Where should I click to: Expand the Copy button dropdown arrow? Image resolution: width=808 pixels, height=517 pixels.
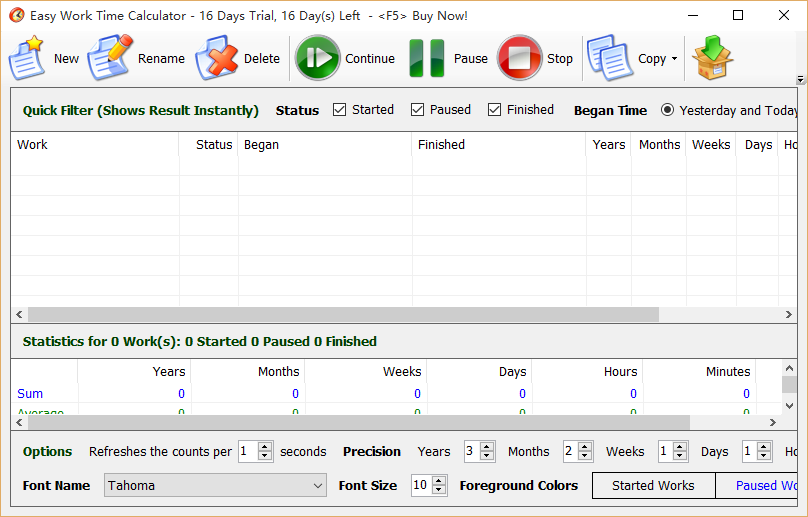[x=674, y=59]
